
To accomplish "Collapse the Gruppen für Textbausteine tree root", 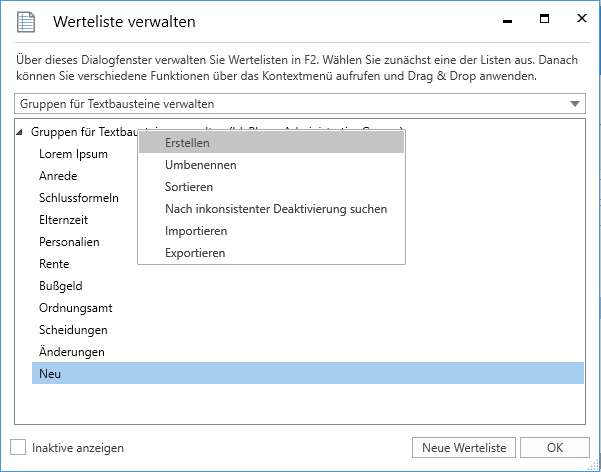I will 21,132.
